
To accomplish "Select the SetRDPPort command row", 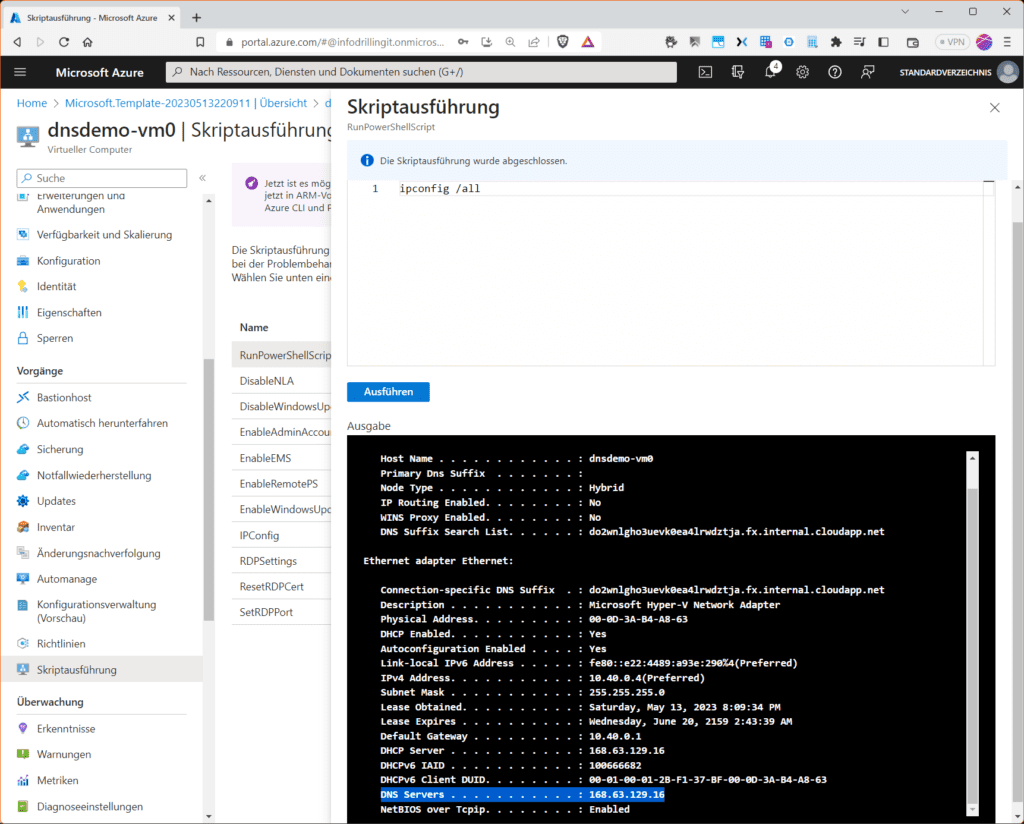I will coord(281,612).
